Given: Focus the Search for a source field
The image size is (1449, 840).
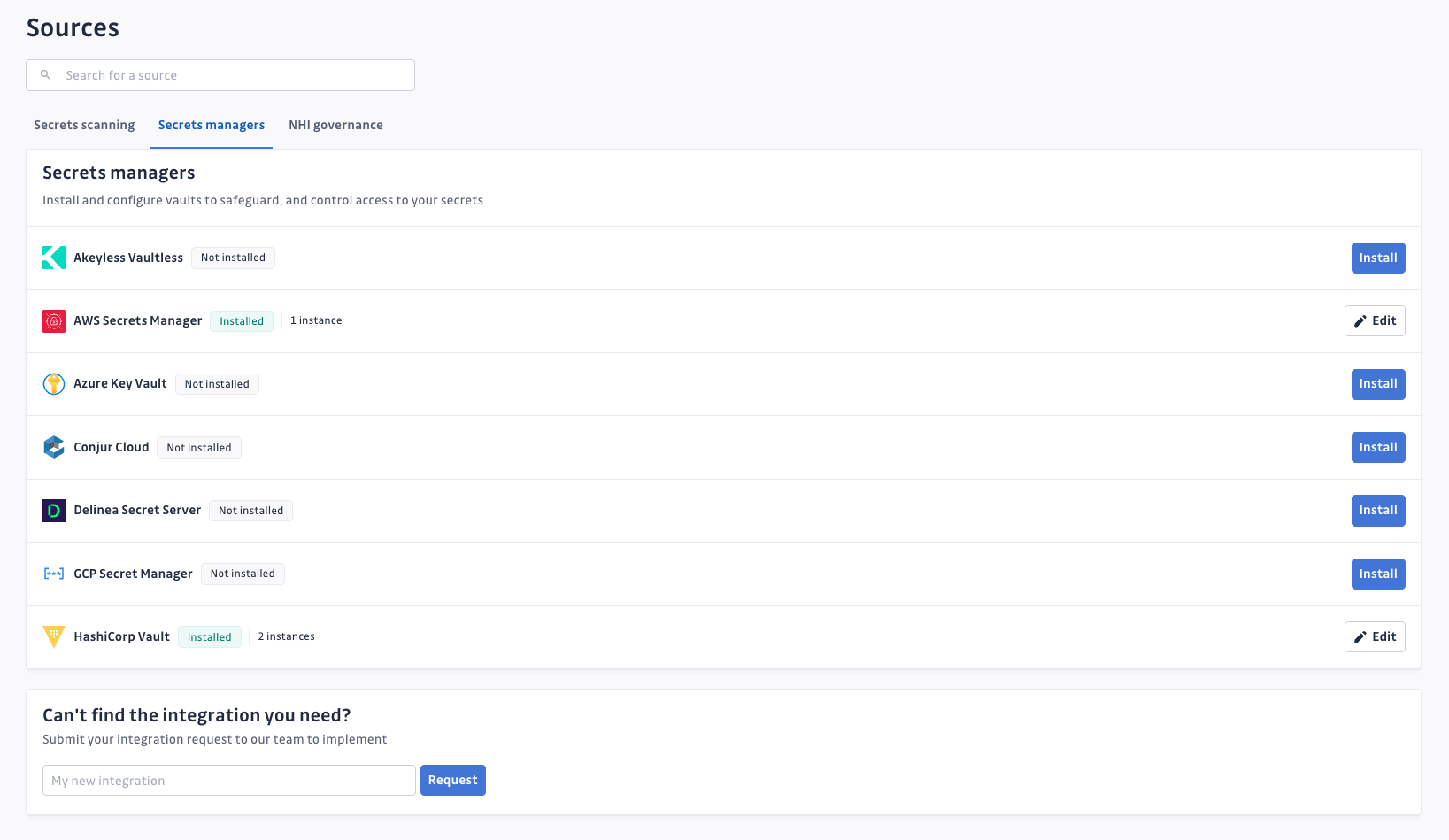Looking at the screenshot, I should (x=220, y=75).
